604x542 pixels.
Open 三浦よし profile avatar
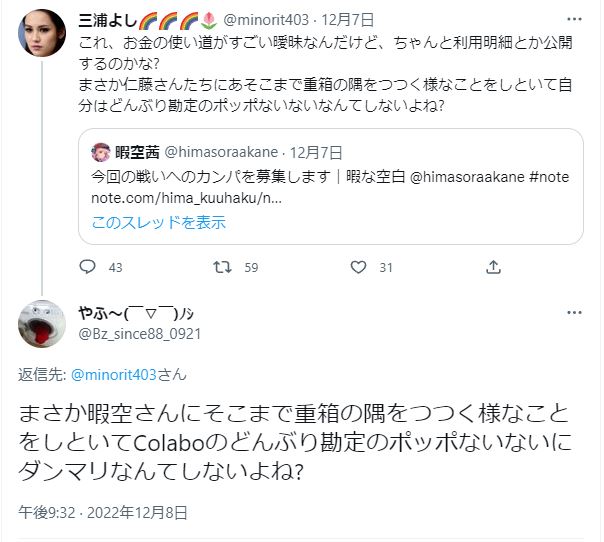coord(41,37)
